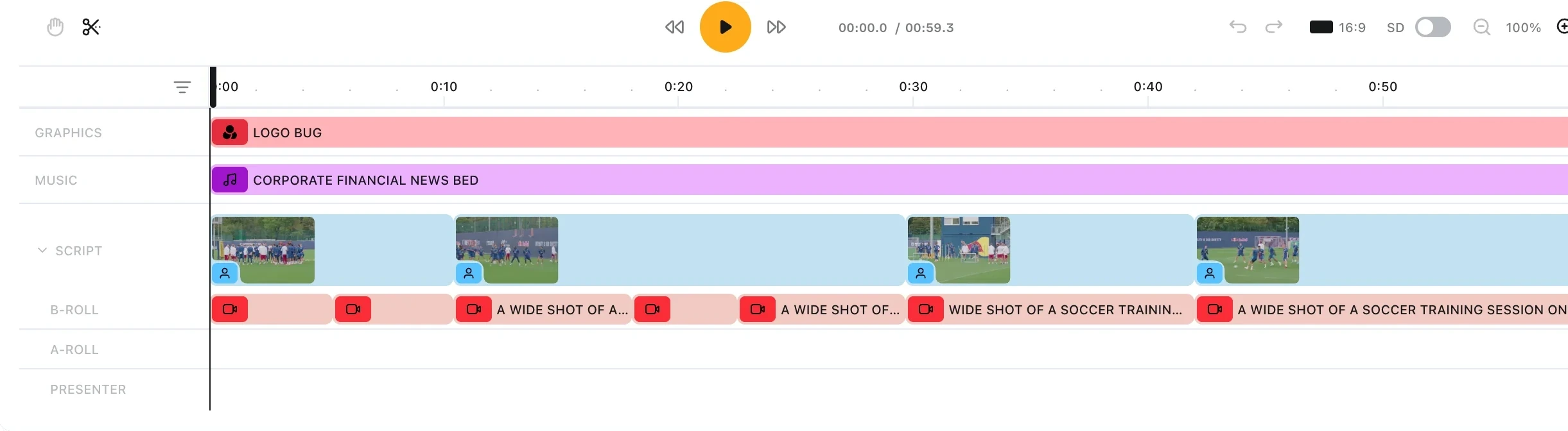Click the GRAPHICS track label

point(68,133)
